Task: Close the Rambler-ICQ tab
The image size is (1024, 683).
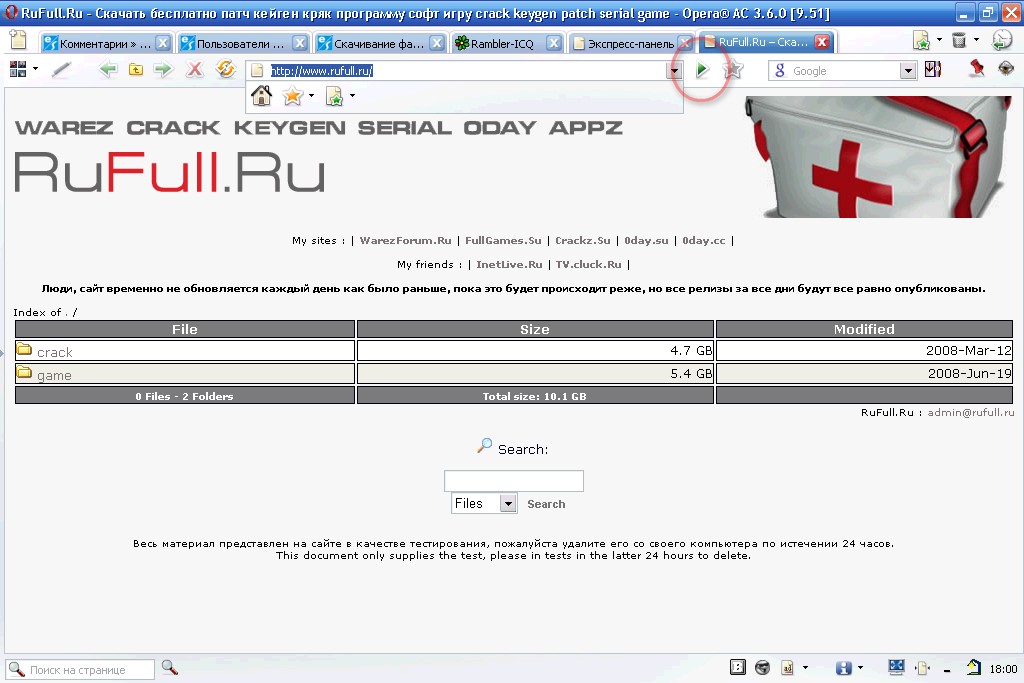Action: click(x=554, y=43)
